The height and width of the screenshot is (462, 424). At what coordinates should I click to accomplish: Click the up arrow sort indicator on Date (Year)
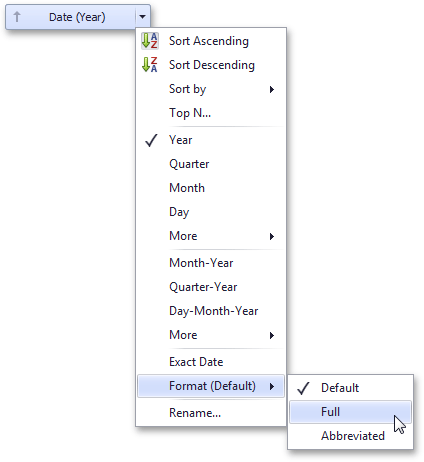click(17, 17)
